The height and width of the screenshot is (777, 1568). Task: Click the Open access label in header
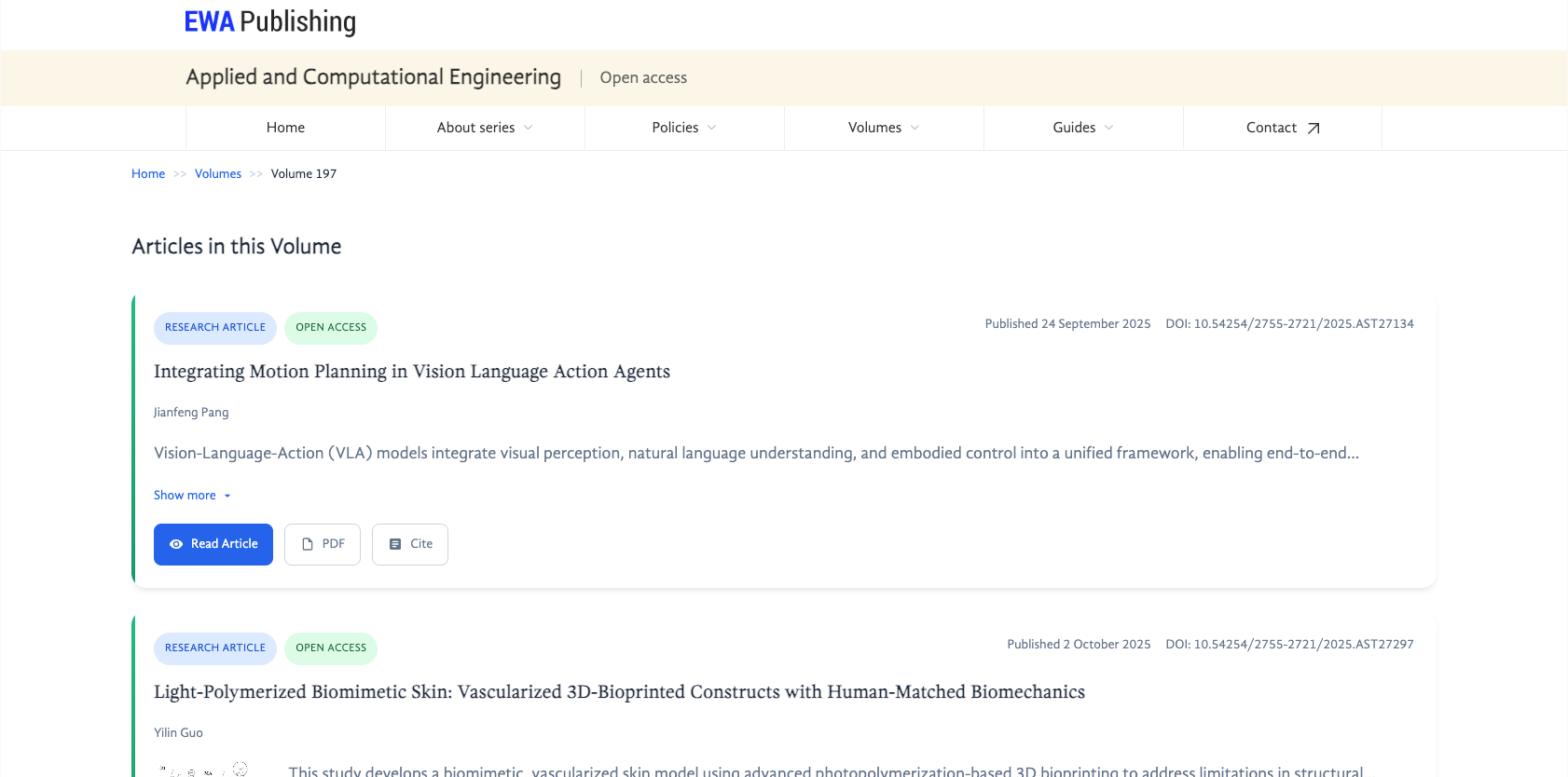pos(643,78)
